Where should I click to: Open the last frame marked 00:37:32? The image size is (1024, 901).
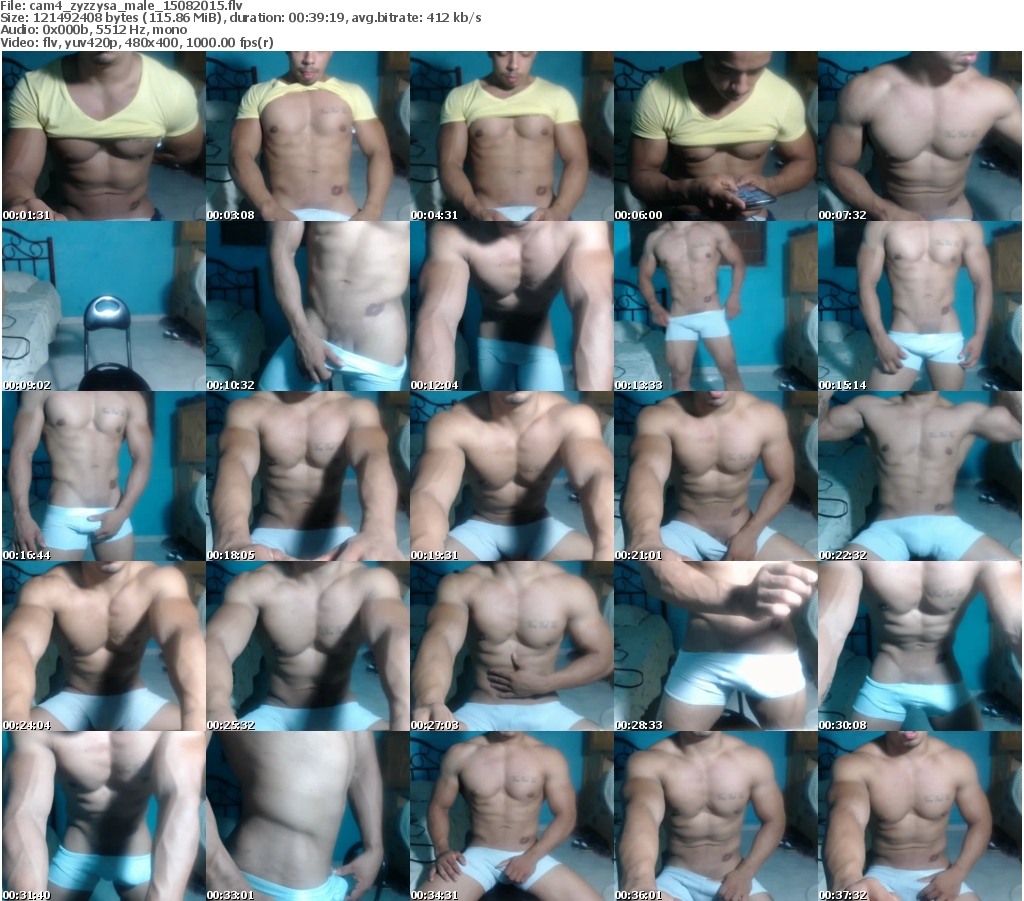[920, 816]
